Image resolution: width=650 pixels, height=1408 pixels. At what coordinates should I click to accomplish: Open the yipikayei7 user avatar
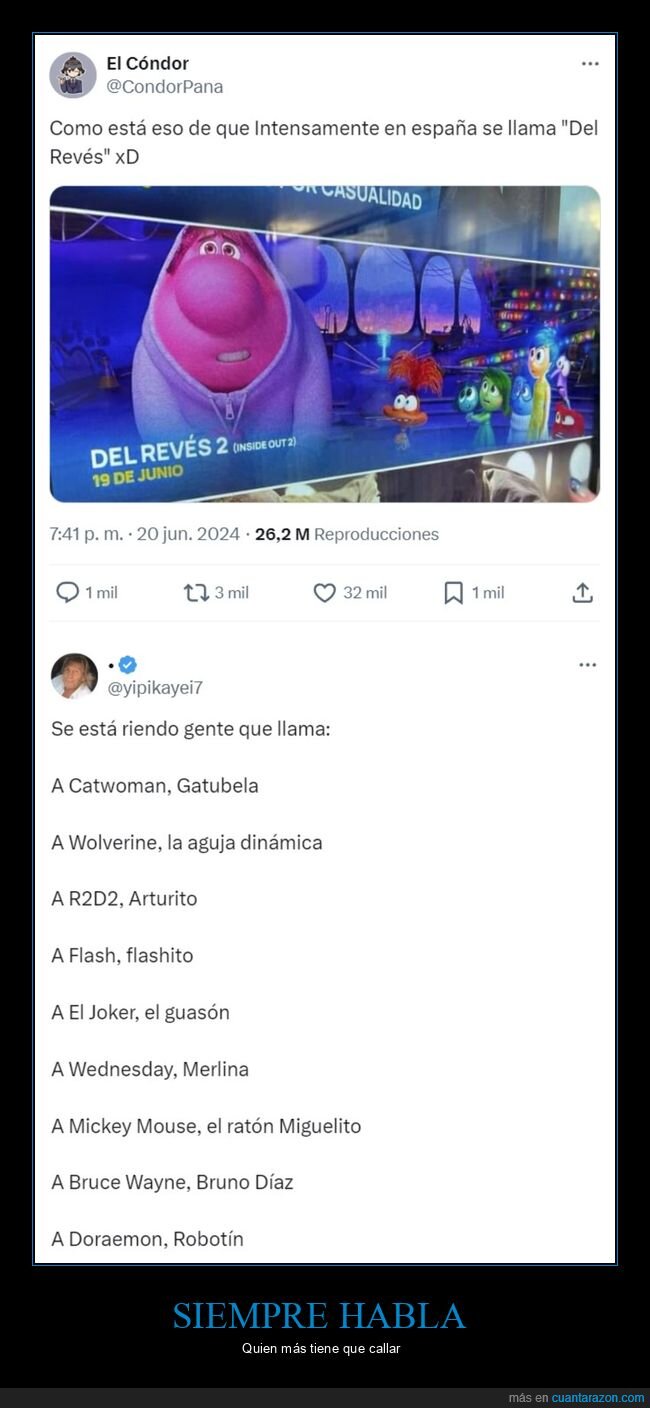74,676
